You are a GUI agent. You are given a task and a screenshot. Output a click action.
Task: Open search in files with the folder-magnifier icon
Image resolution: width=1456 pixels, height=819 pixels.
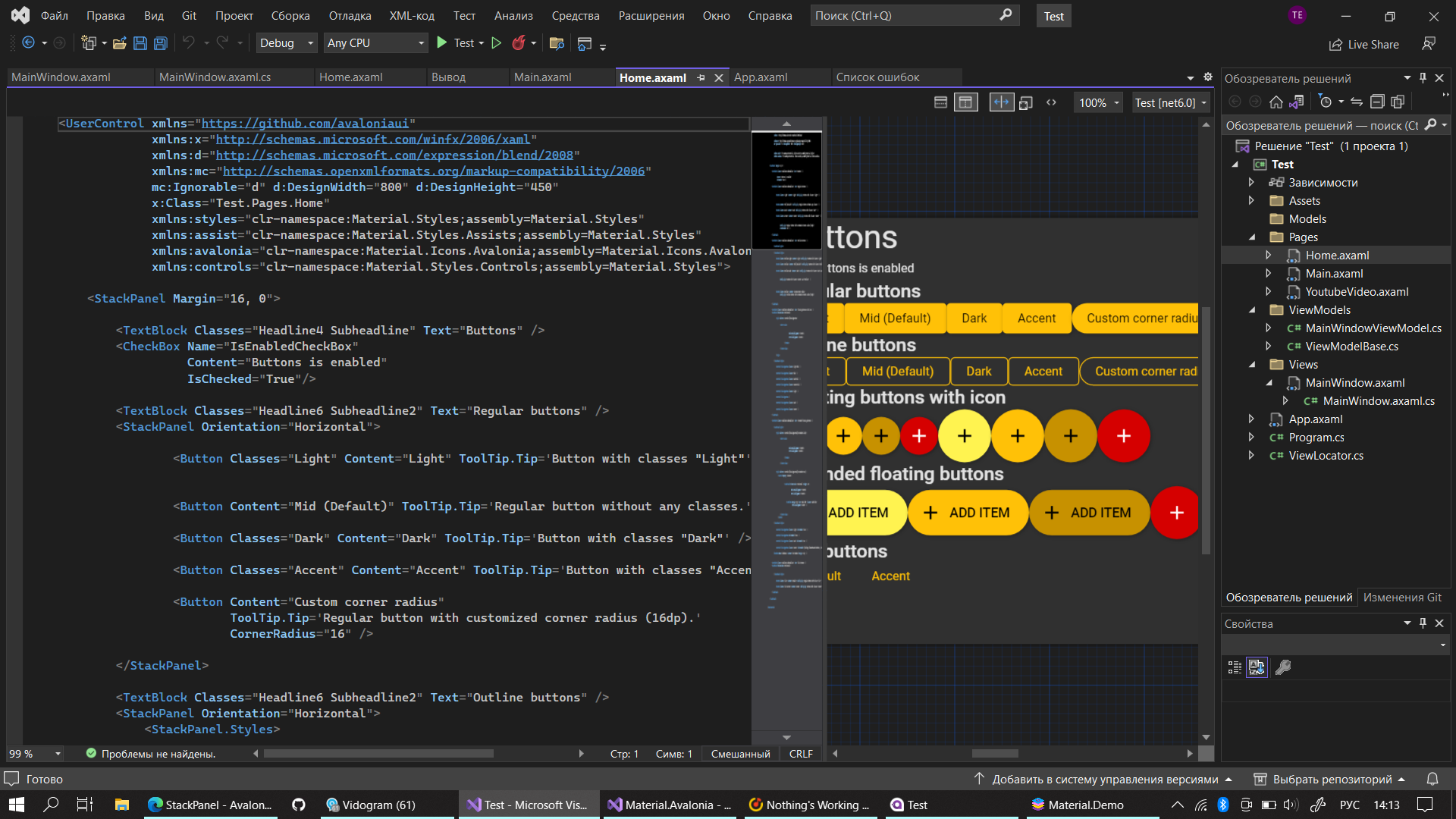(x=557, y=43)
